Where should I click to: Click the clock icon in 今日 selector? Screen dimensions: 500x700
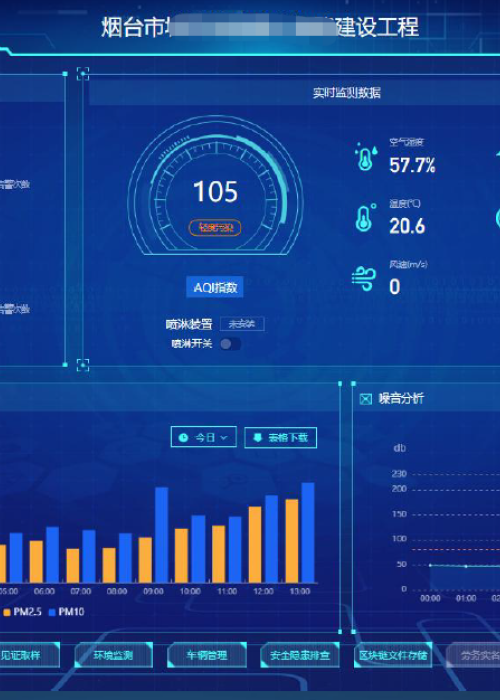183,438
